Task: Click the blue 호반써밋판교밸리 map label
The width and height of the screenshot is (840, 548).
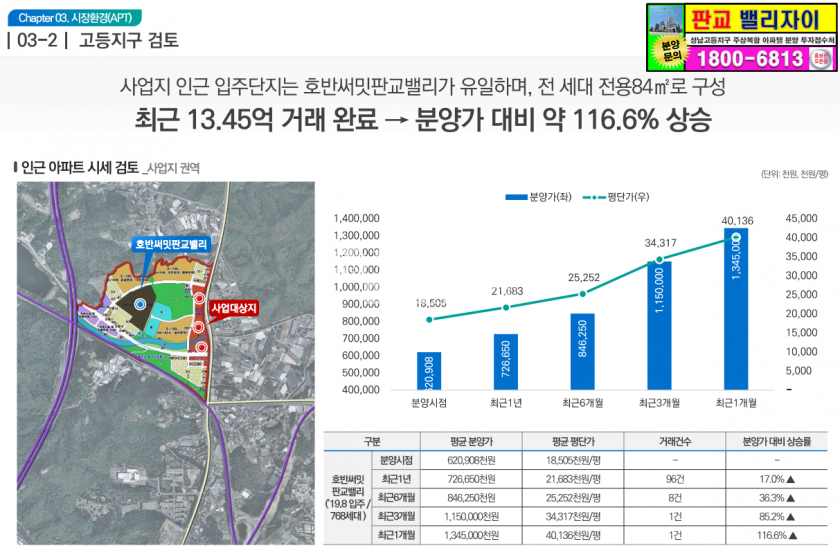Action: tap(171, 243)
